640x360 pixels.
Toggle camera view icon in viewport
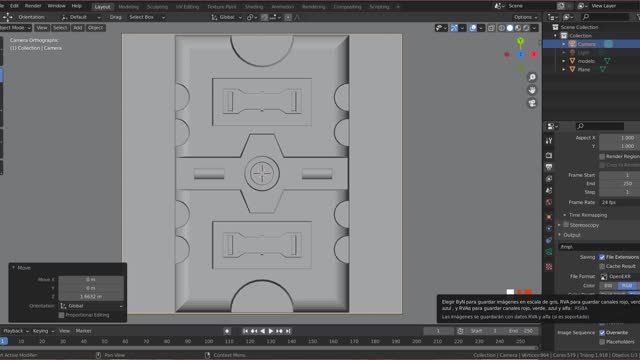coord(532,103)
